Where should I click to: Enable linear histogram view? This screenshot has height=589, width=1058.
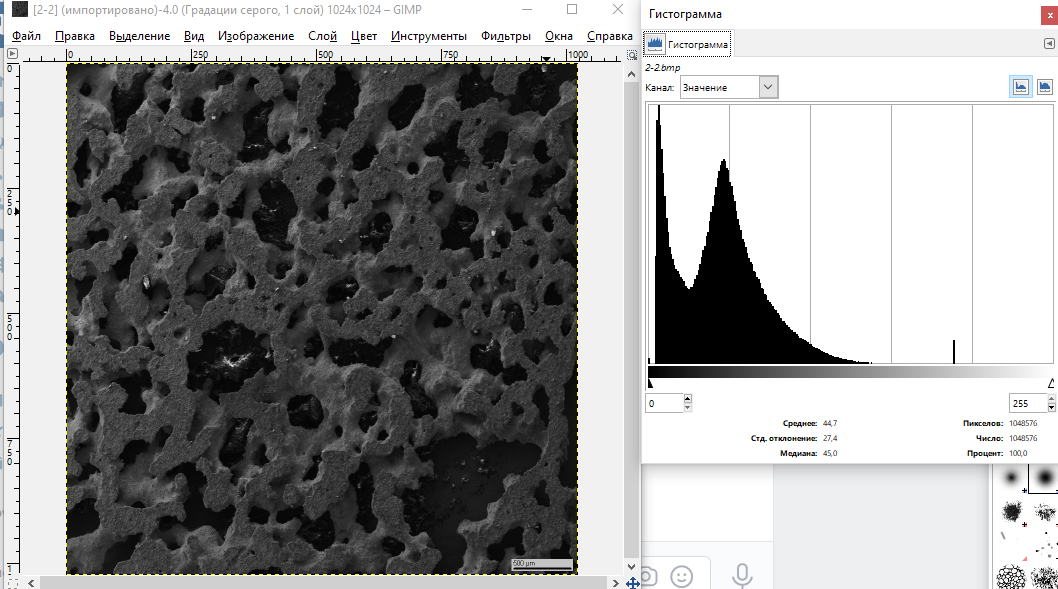pyautogui.click(x=1020, y=87)
